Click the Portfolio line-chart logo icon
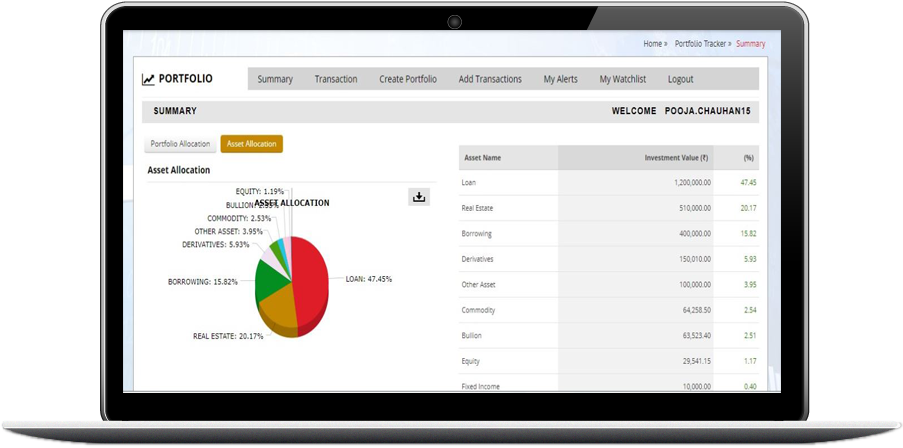The width and height of the screenshot is (903, 448). [x=149, y=79]
